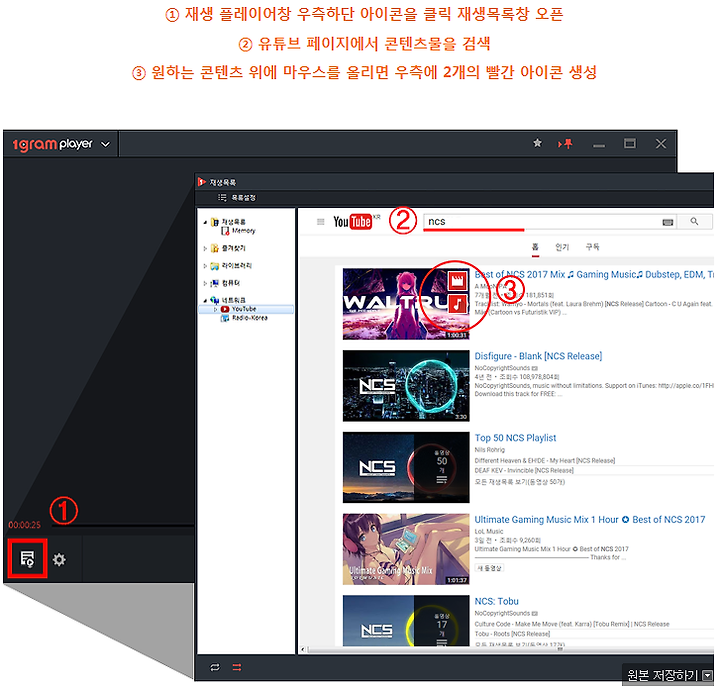This screenshot has width=720, height=688.
Task: Collapse the 네트워크 tree node
Action: click(205, 301)
